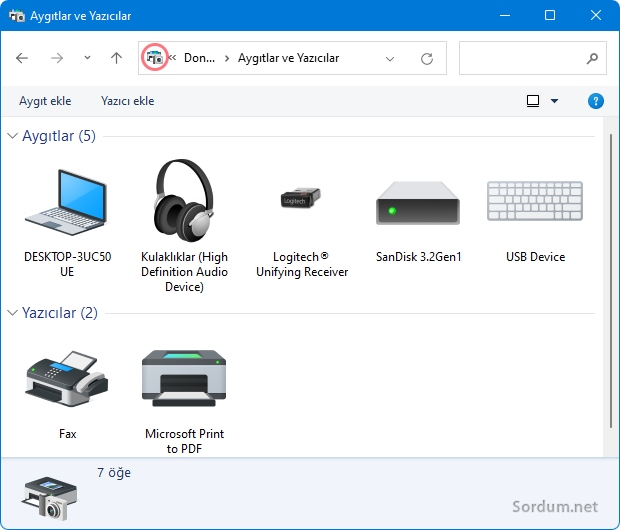Select the Fax printer icon
Image resolution: width=620 pixels, height=530 pixels.
coord(66,379)
